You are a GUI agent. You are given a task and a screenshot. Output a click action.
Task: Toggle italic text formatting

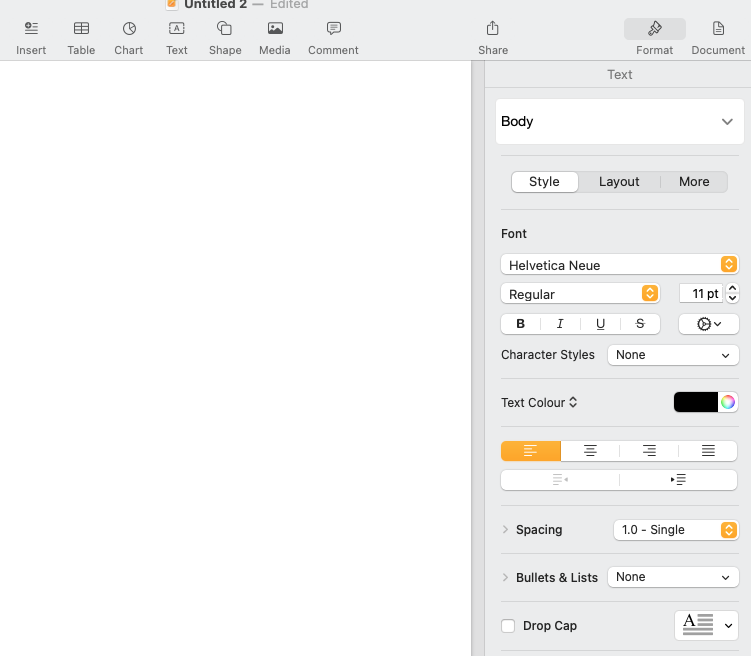tap(560, 324)
